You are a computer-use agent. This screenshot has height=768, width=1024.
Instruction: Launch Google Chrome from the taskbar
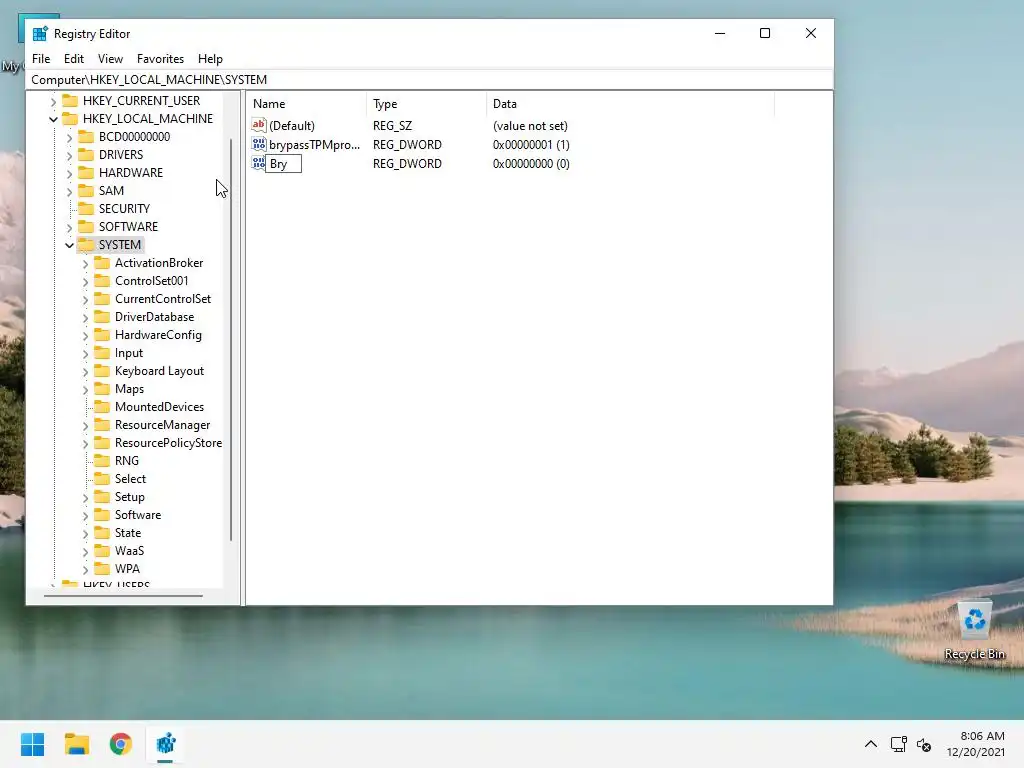pyautogui.click(x=121, y=744)
